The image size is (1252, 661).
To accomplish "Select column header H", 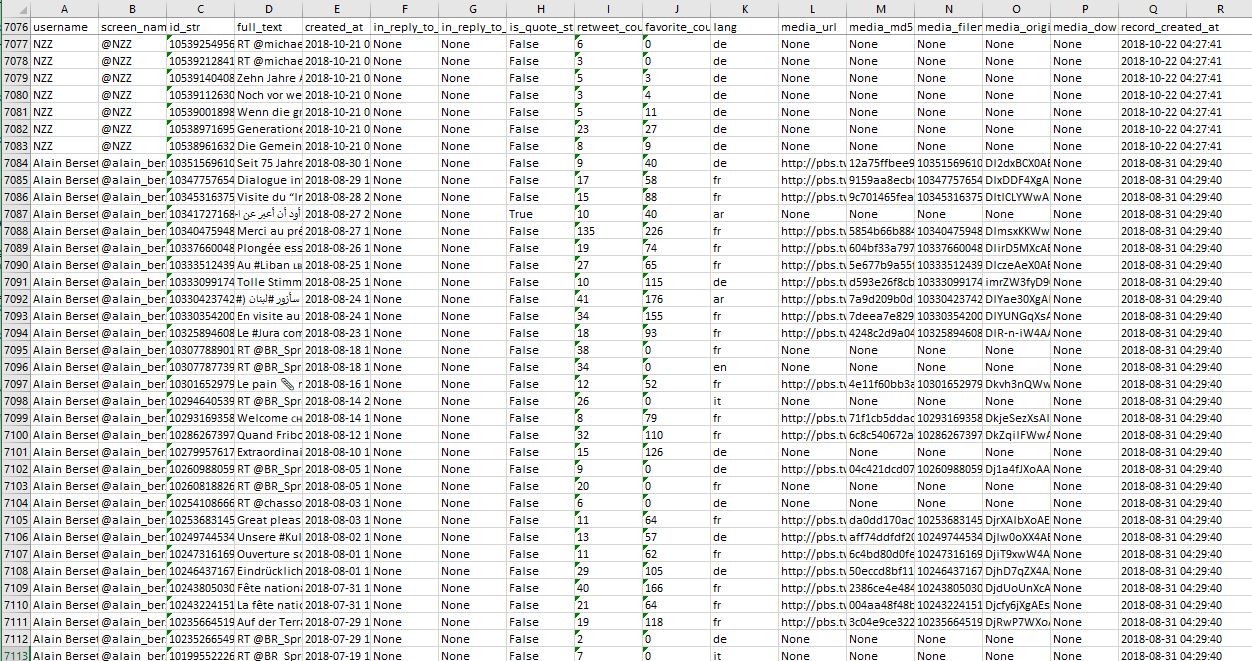I will pos(540,8).
